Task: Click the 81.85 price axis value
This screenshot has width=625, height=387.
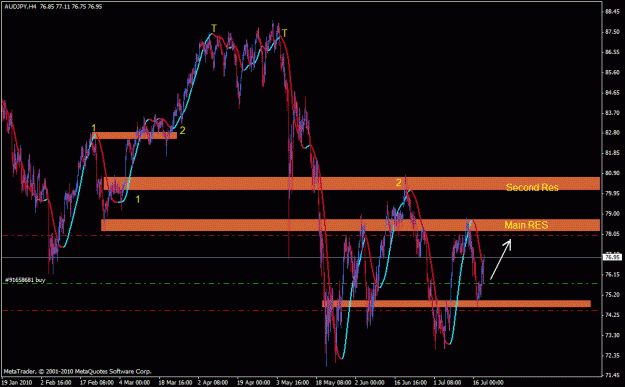Action: (x=612, y=153)
